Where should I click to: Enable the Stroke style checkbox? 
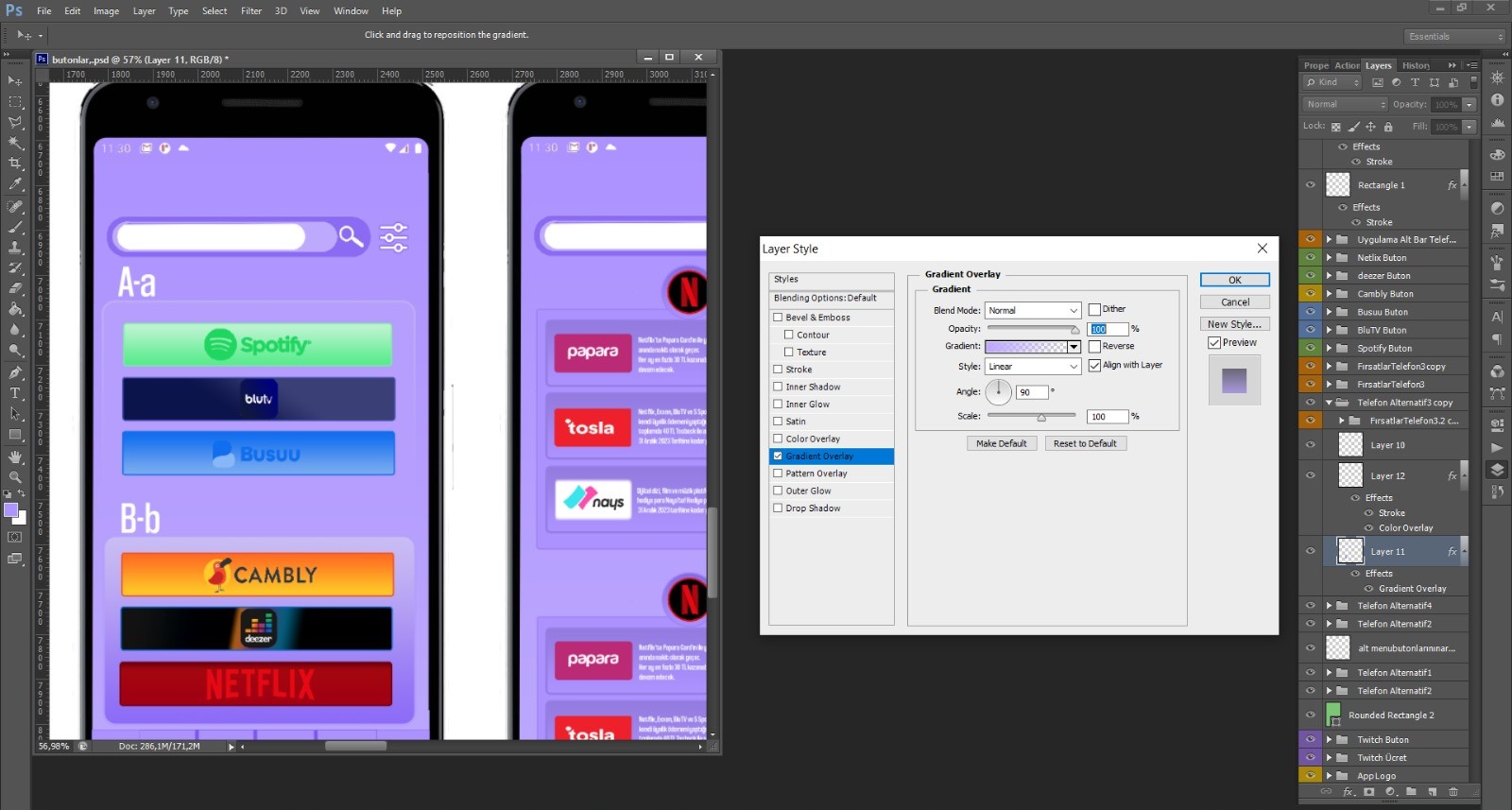tap(778, 370)
